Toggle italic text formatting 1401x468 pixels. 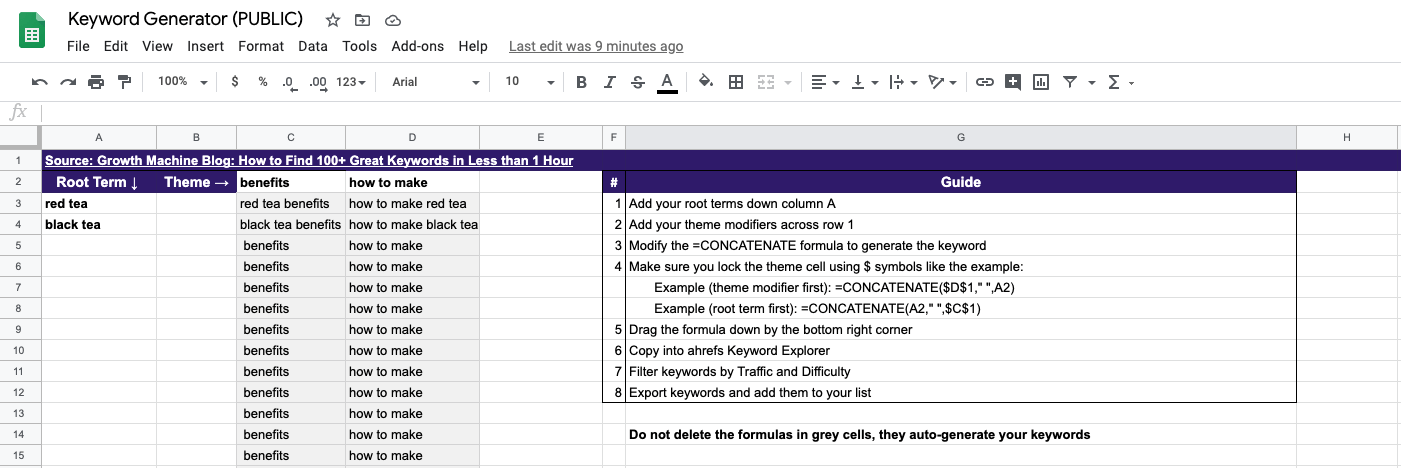tap(609, 82)
